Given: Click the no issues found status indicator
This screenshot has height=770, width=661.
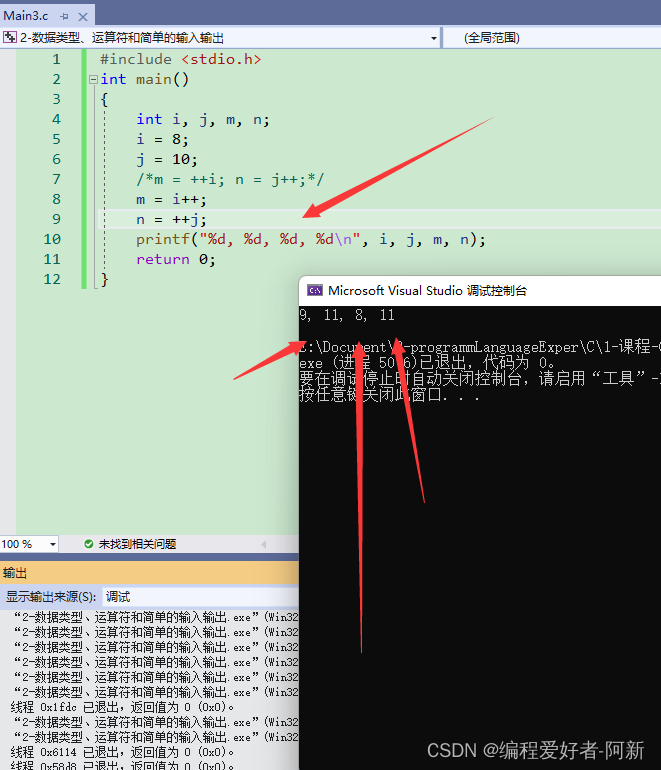Looking at the screenshot, I should point(130,544).
